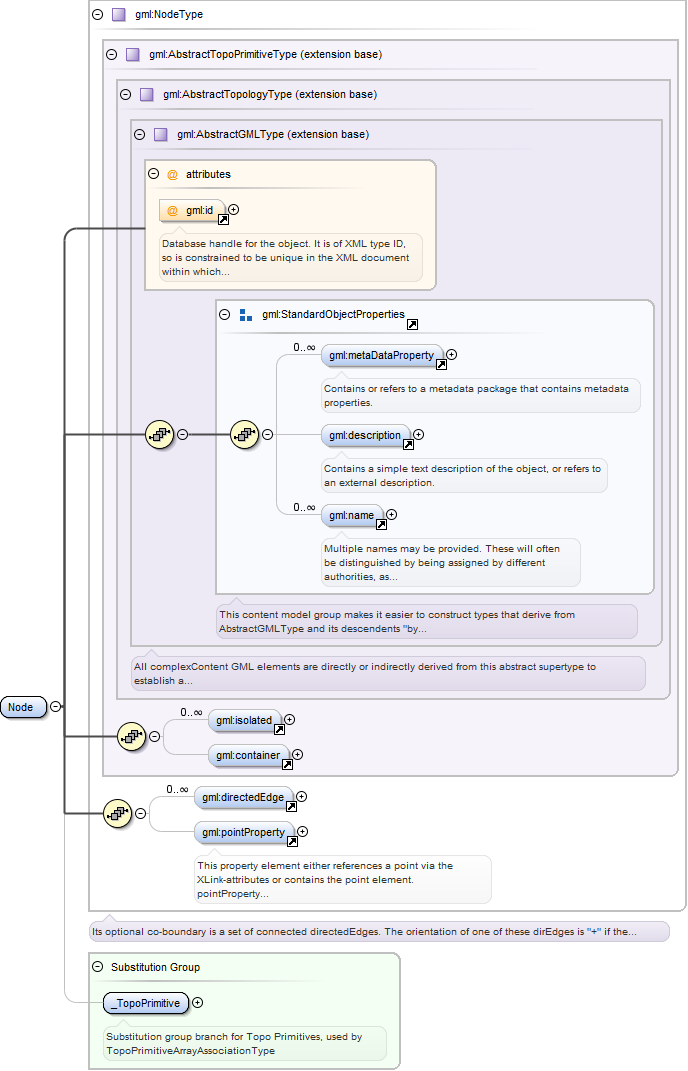This screenshot has height=1071, width=688.
Task: Follow reference arrow on gml:container
Action: pyautogui.click(x=288, y=765)
